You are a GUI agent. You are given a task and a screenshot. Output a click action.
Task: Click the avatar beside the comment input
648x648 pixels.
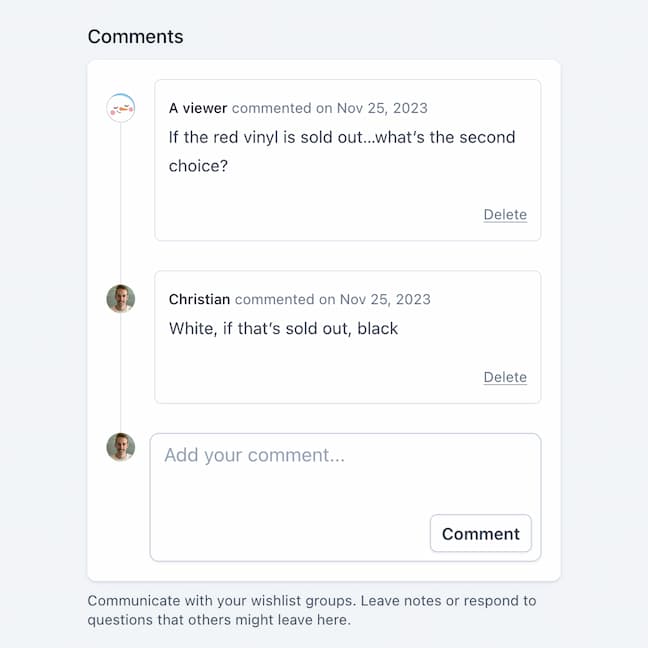click(x=120, y=447)
